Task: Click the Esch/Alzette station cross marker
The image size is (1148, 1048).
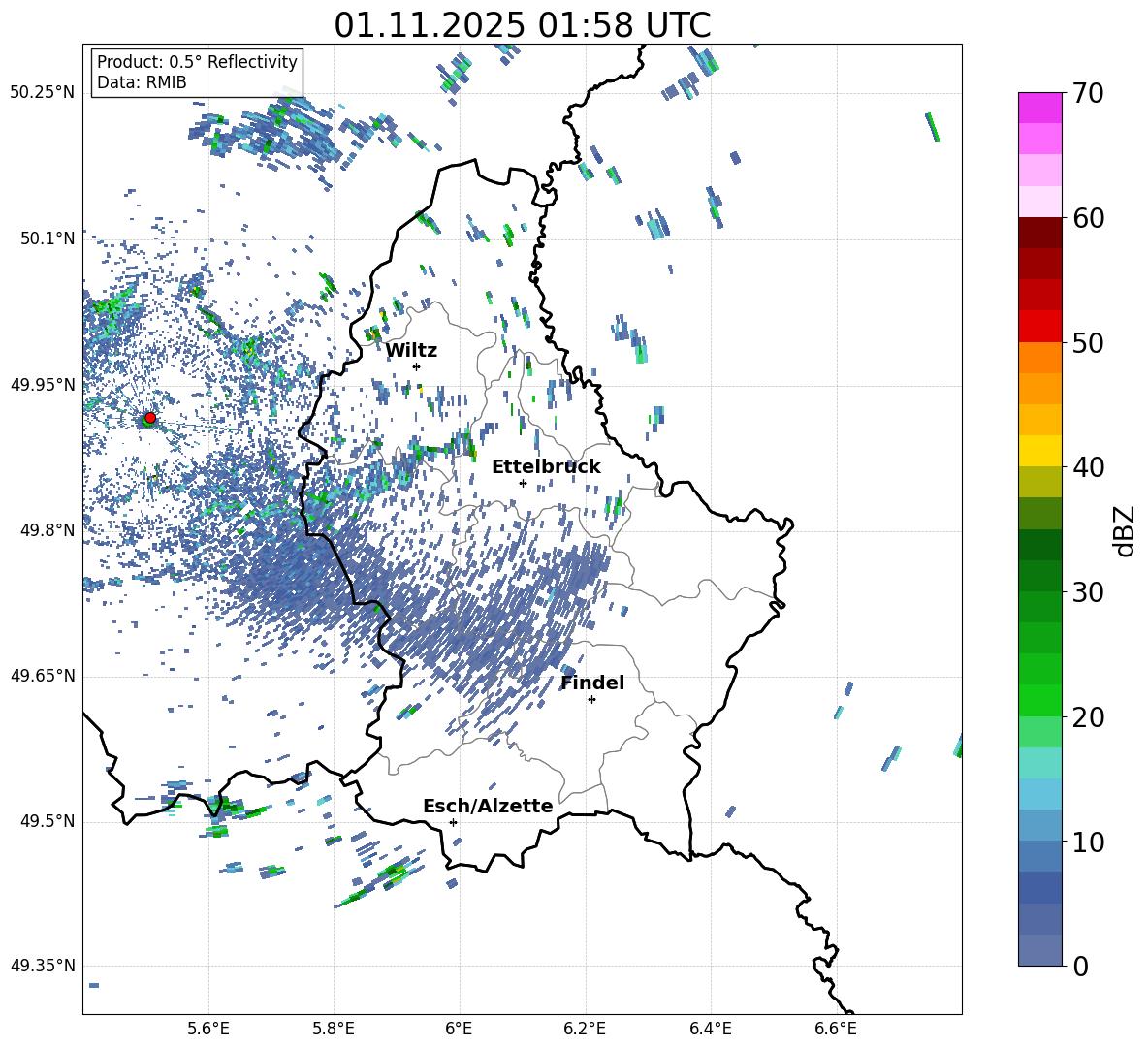Action: (x=453, y=822)
